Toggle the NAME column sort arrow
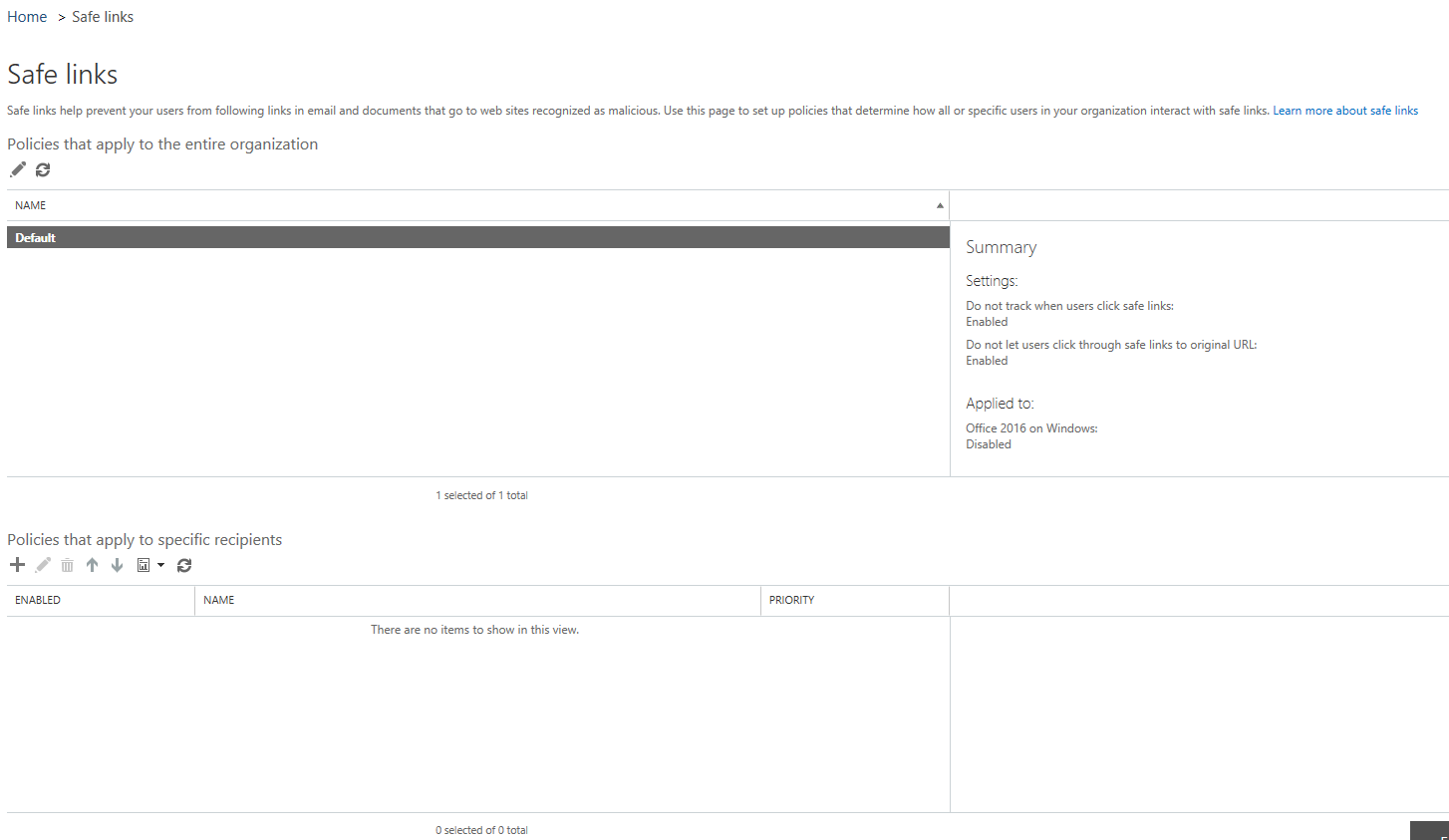1449x840 pixels. coord(940,205)
